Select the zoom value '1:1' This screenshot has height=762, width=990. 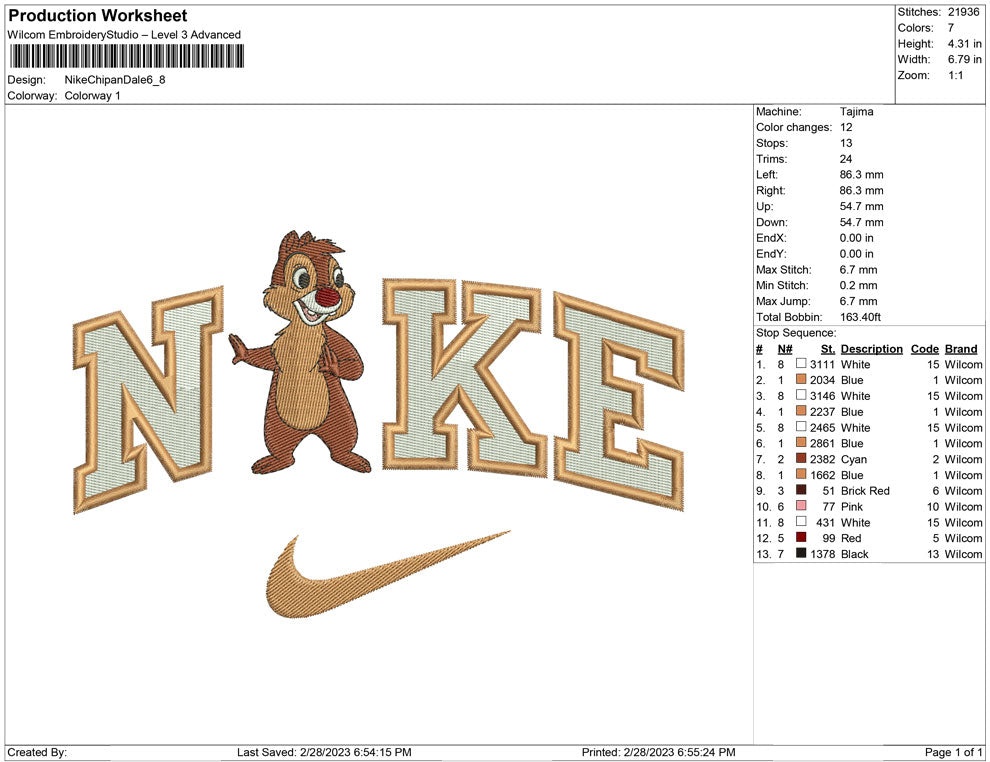pyautogui.click(x=955, y=75)
